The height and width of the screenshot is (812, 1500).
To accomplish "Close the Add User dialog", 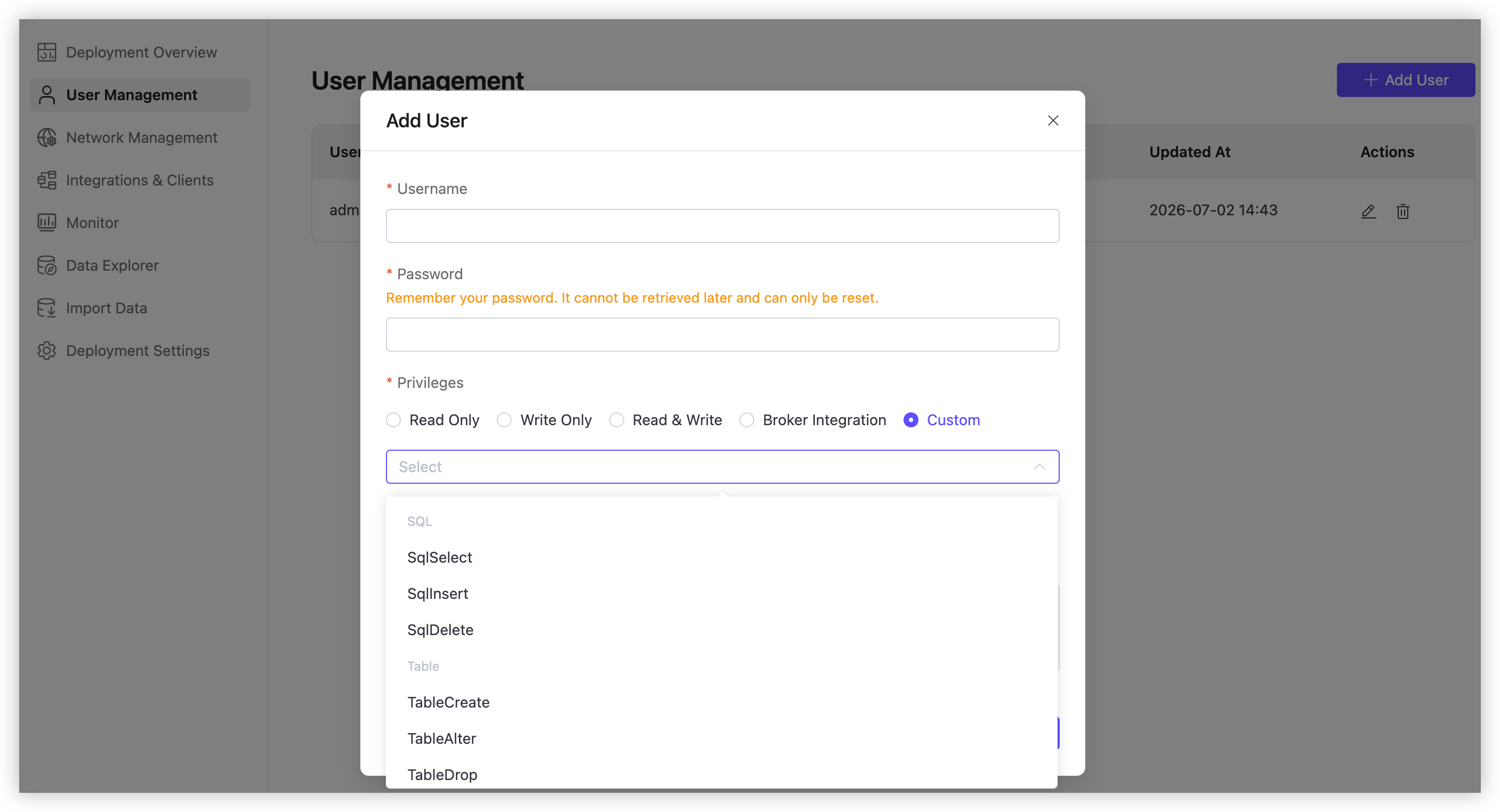I will 1053,120.
